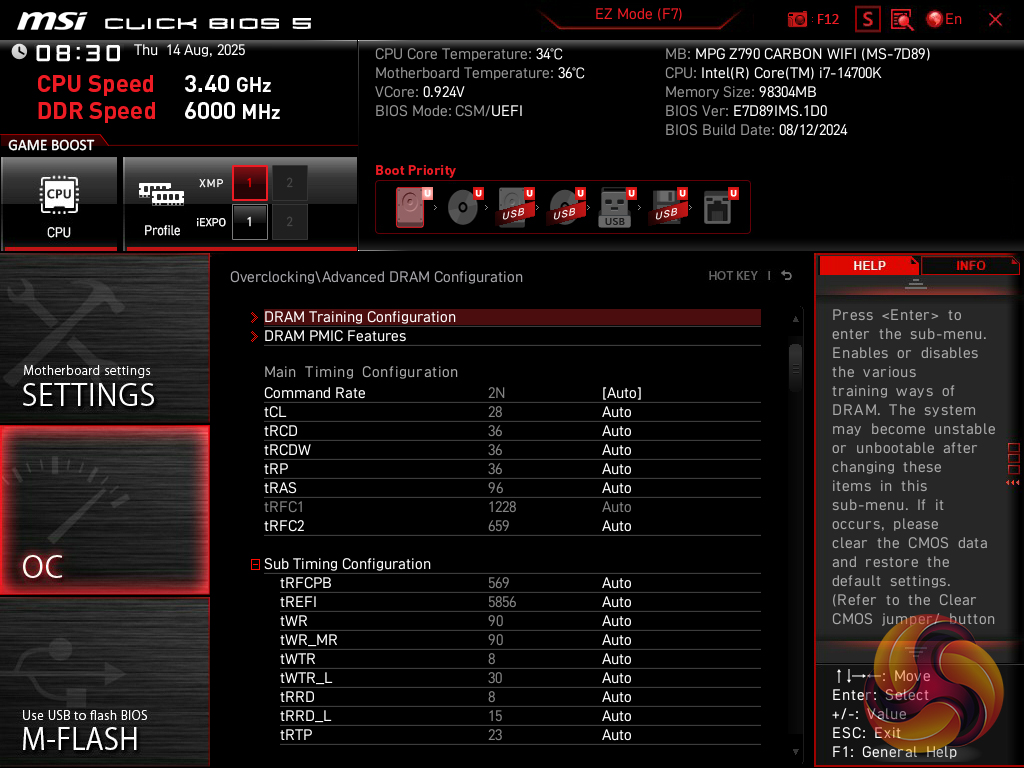Open the Command Rate [Auto] dropdown

[622, 393]
